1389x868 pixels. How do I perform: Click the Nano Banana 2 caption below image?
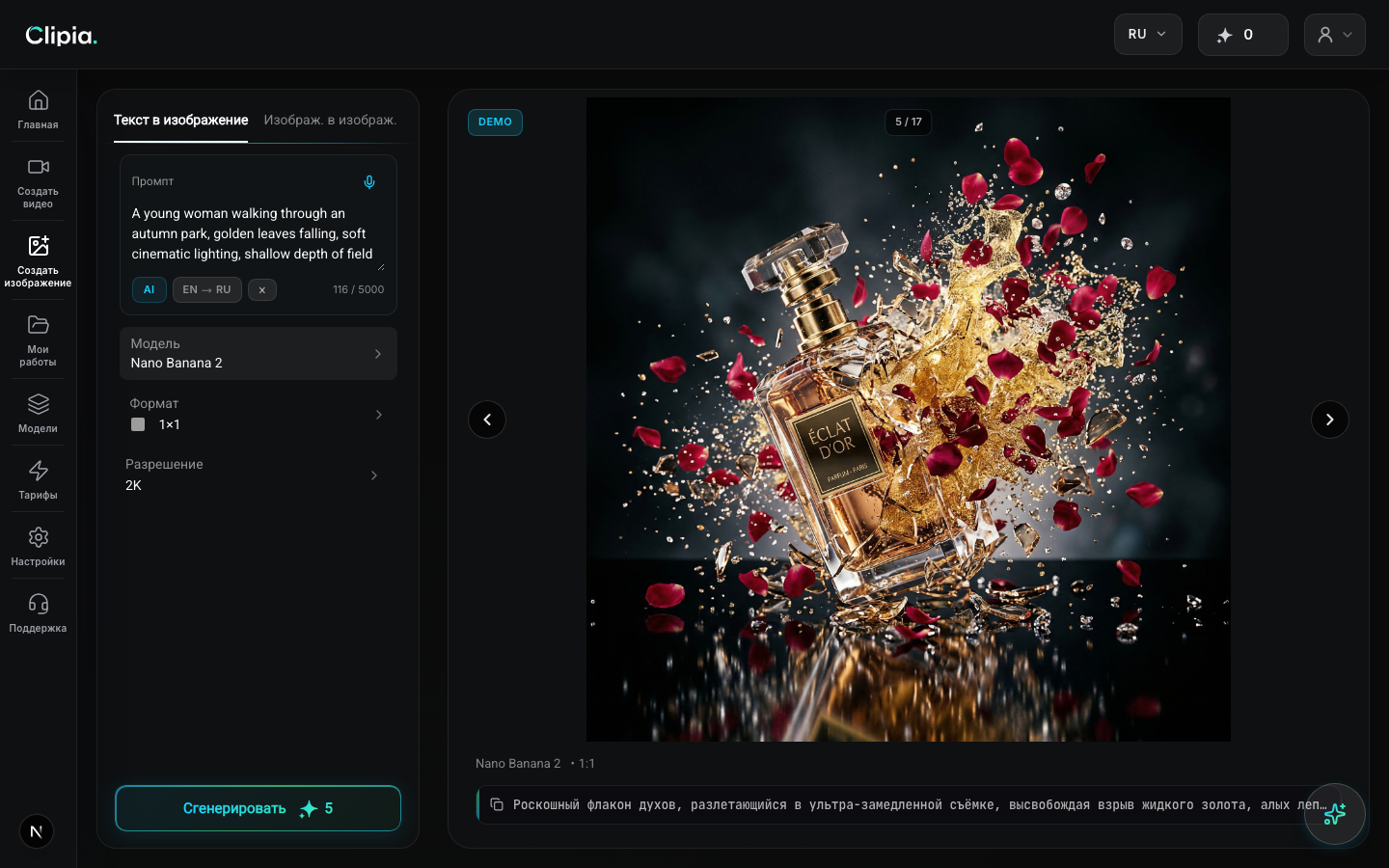click(518, 764)
